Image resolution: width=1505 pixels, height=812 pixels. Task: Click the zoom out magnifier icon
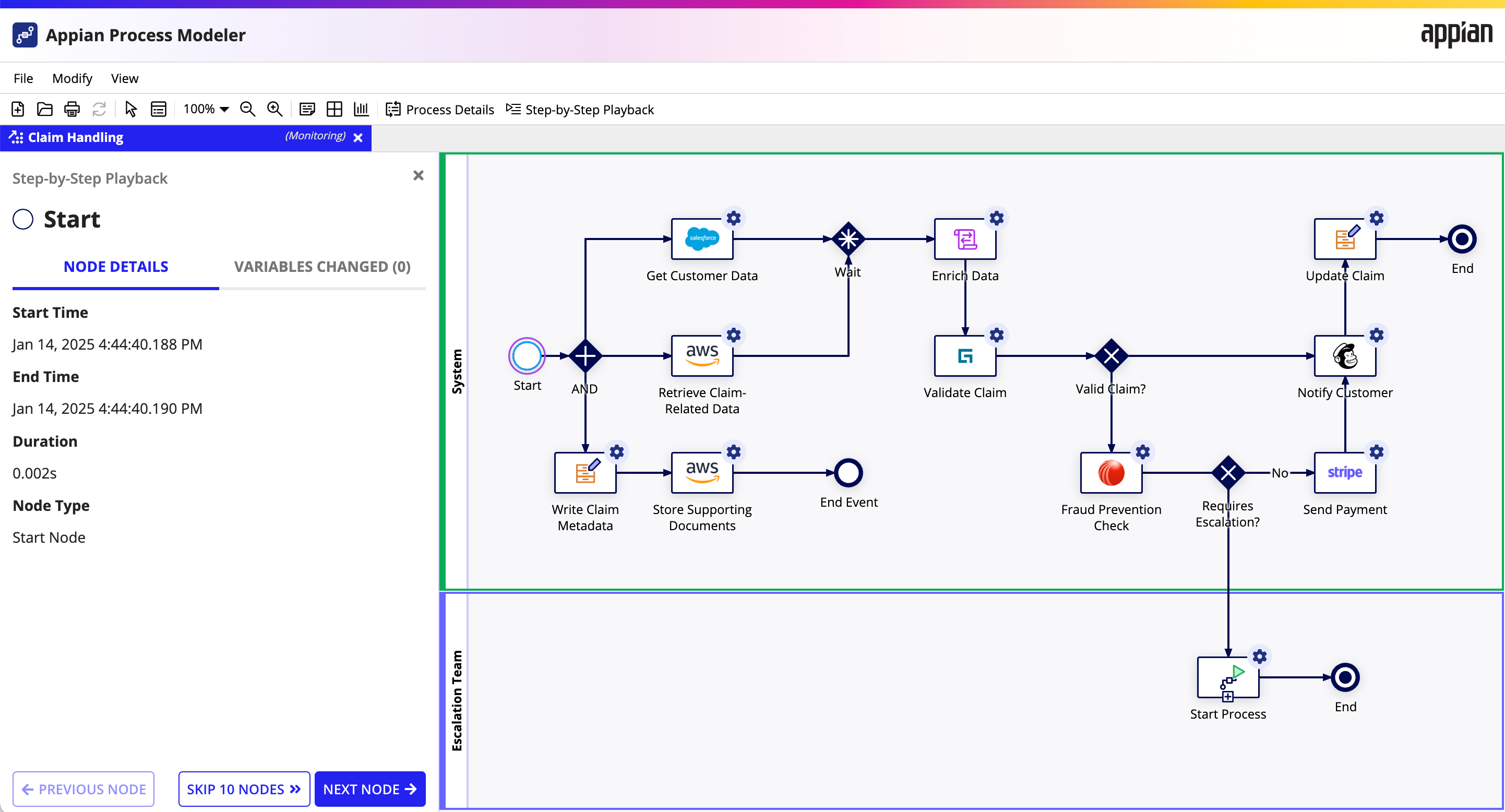point(248,109)
